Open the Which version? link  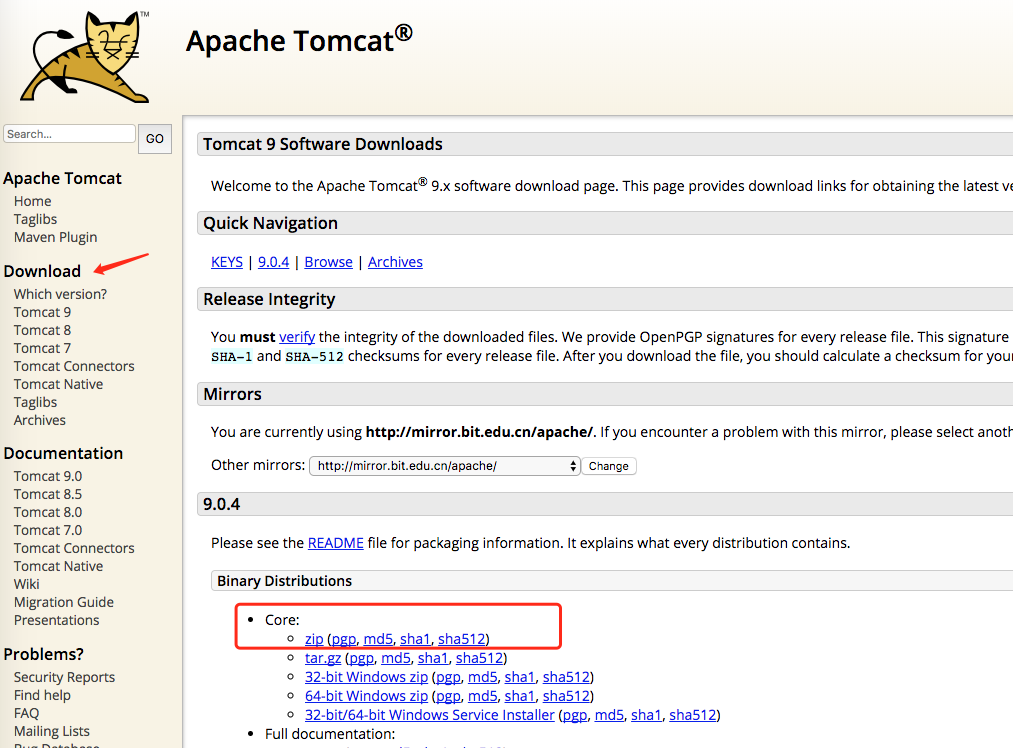point(60,294)
